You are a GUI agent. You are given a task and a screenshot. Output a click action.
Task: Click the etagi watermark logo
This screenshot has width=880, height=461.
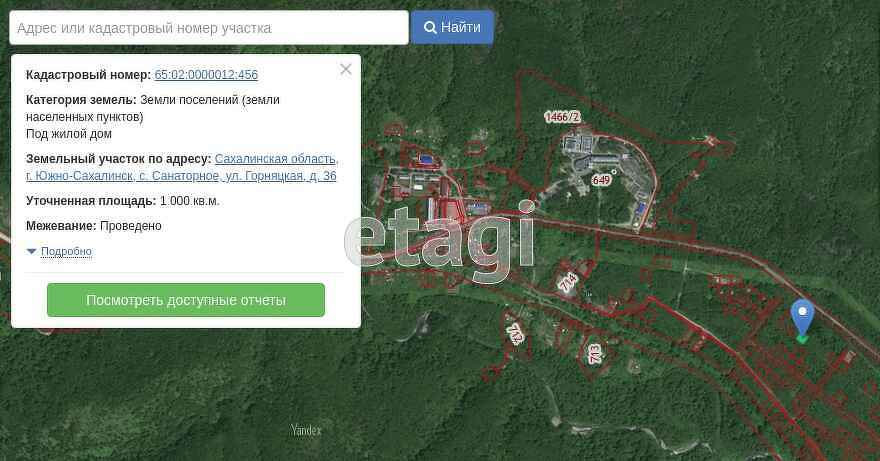click(x=440, y=238)
